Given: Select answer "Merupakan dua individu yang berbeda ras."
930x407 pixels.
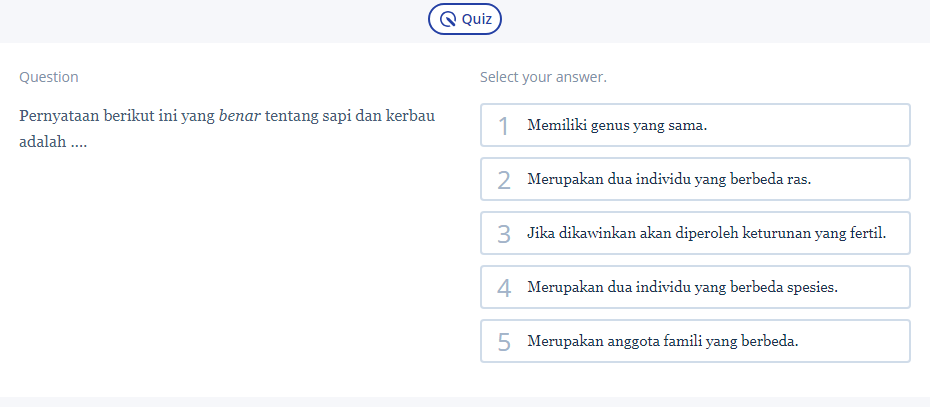Looking at the screenshot, I should (695, 179).
